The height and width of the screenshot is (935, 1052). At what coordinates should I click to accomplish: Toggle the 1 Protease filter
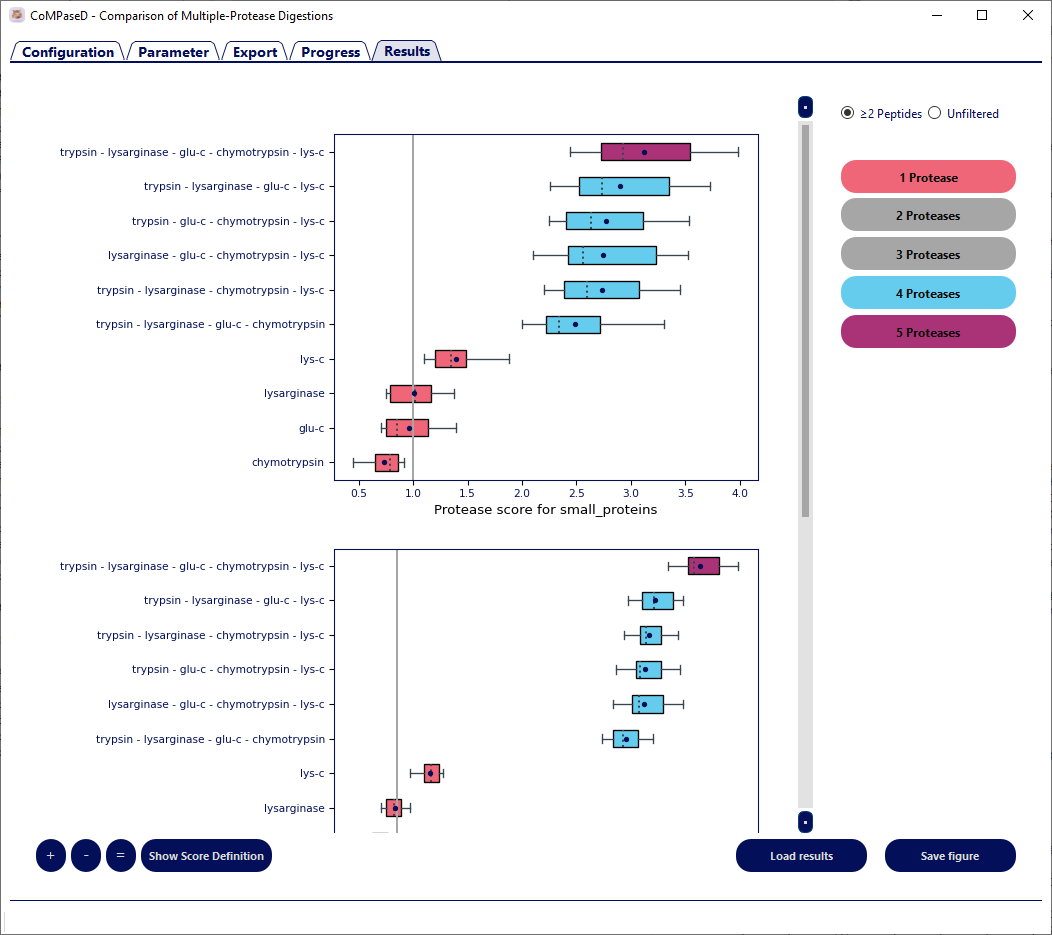click(928, 177)
